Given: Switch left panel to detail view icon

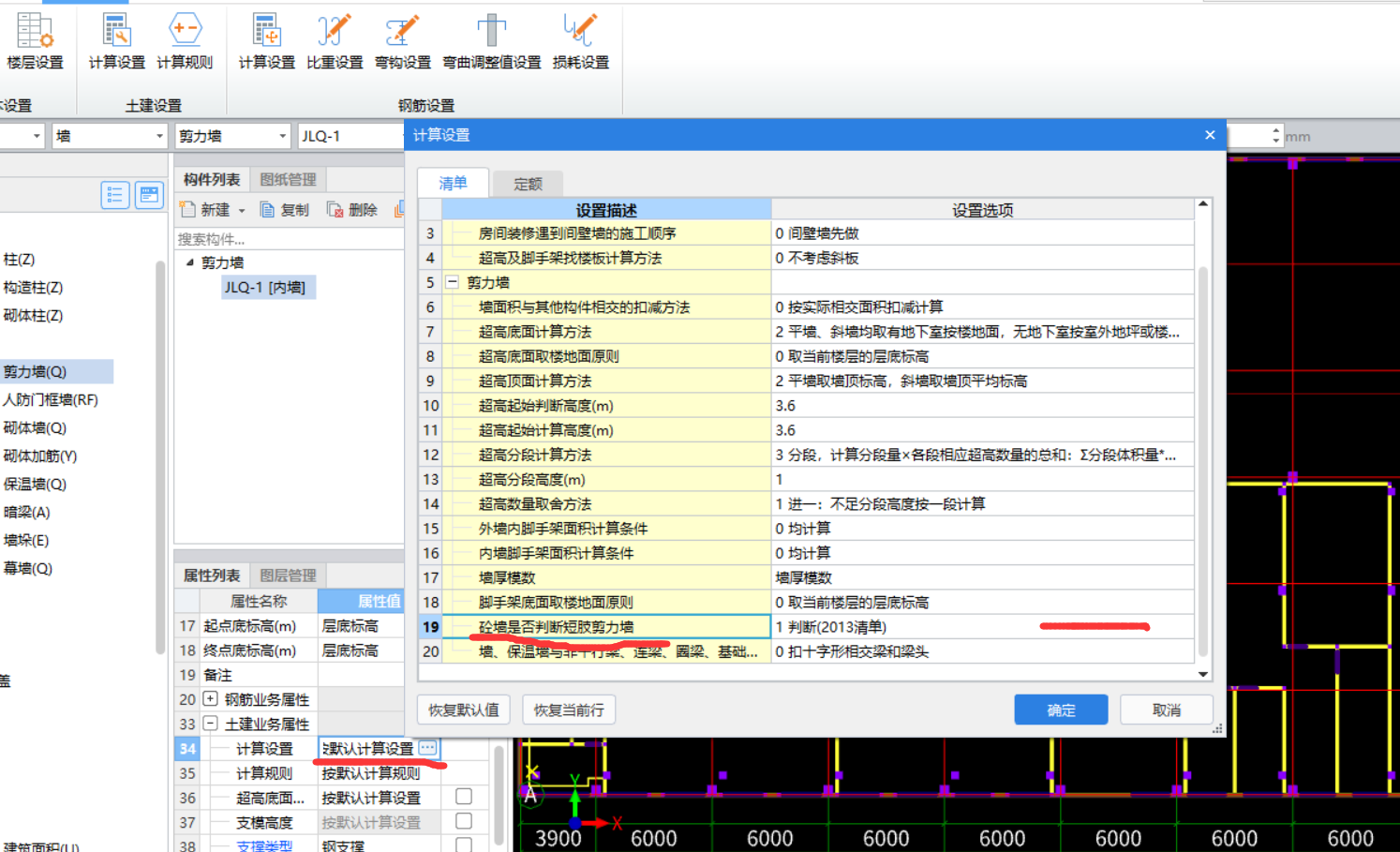Looking at the screenshot, I should [x=149, y=195].
